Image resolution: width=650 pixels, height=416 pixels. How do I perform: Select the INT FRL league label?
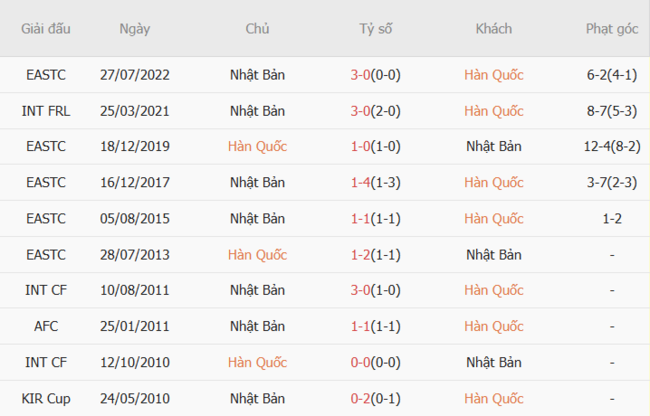(x=46, y=111)
